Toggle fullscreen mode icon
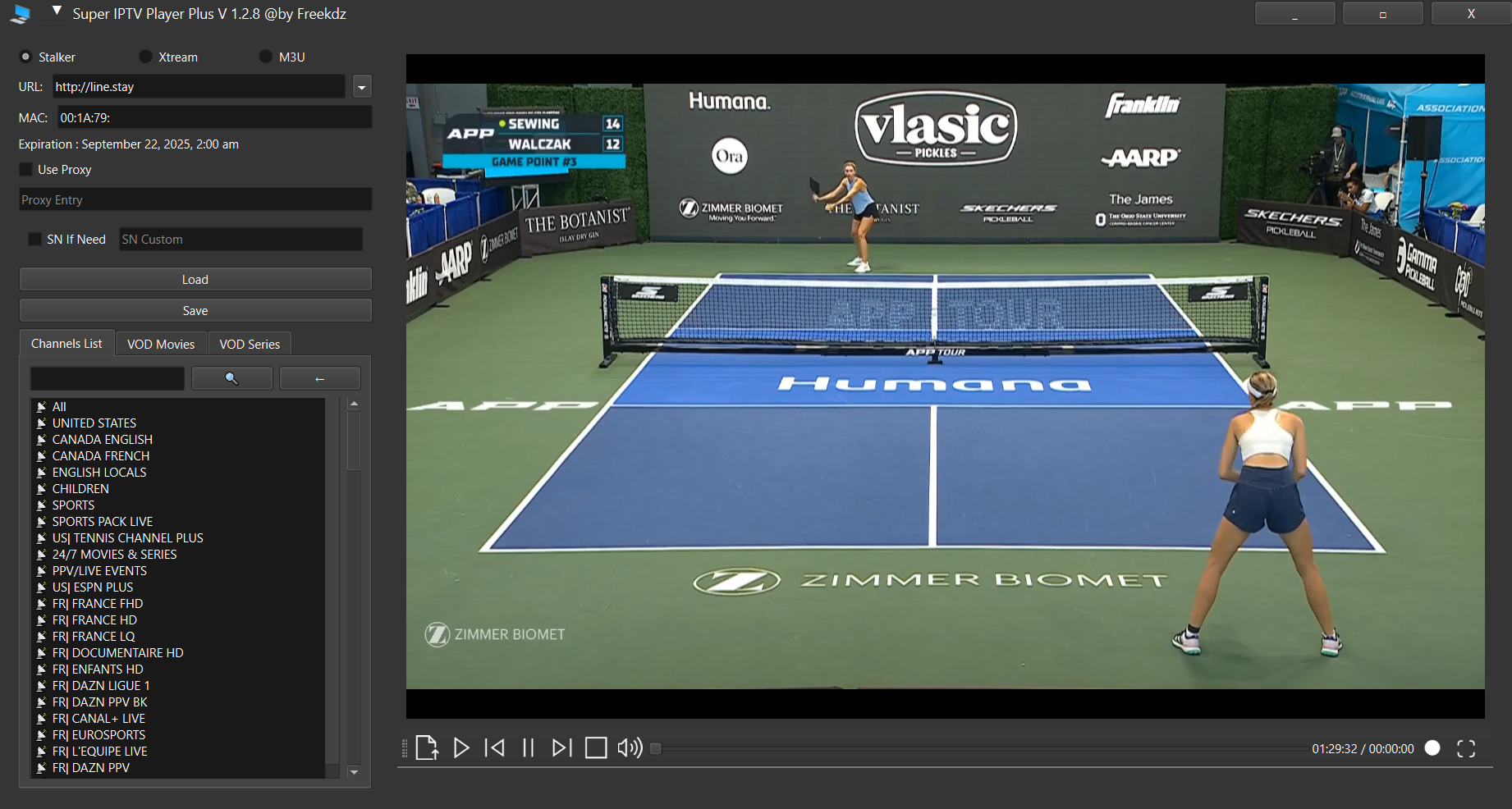The height and width of the screenshot is (809, 1512). [1466, 748]
